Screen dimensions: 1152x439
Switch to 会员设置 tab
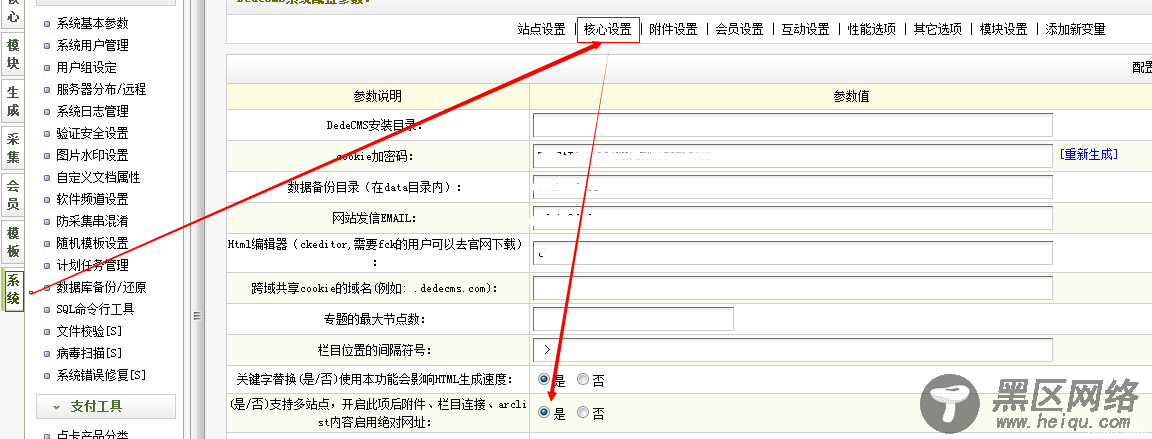click(x=739, y=29)
